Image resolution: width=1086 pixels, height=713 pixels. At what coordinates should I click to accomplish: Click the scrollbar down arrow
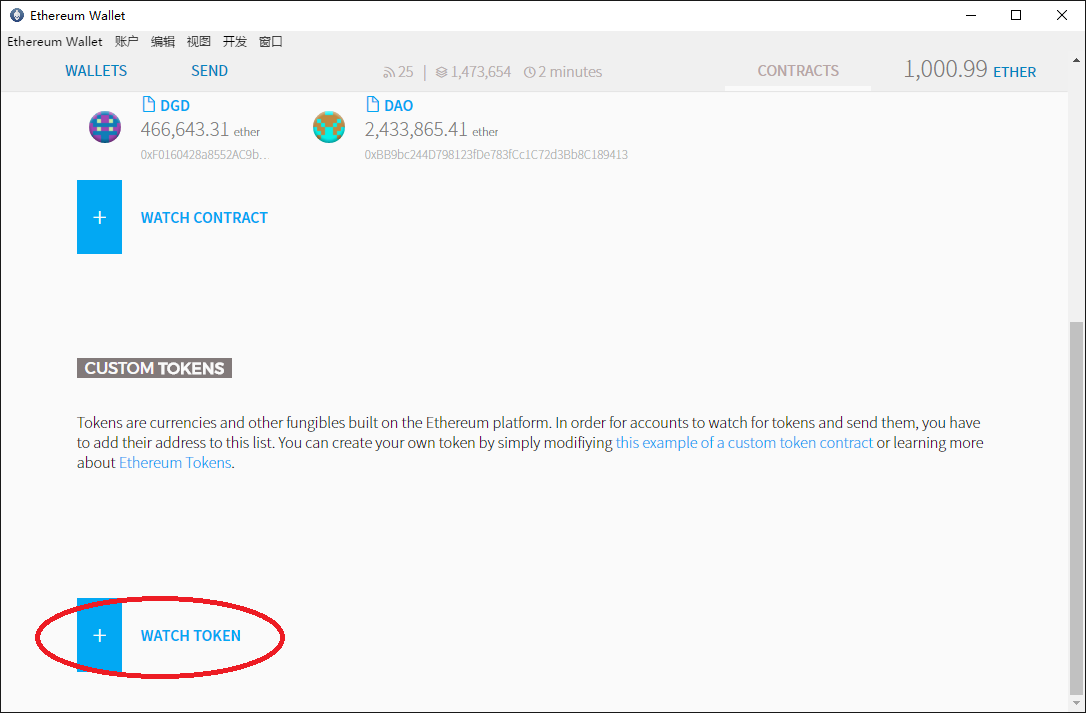point(1077,703)
